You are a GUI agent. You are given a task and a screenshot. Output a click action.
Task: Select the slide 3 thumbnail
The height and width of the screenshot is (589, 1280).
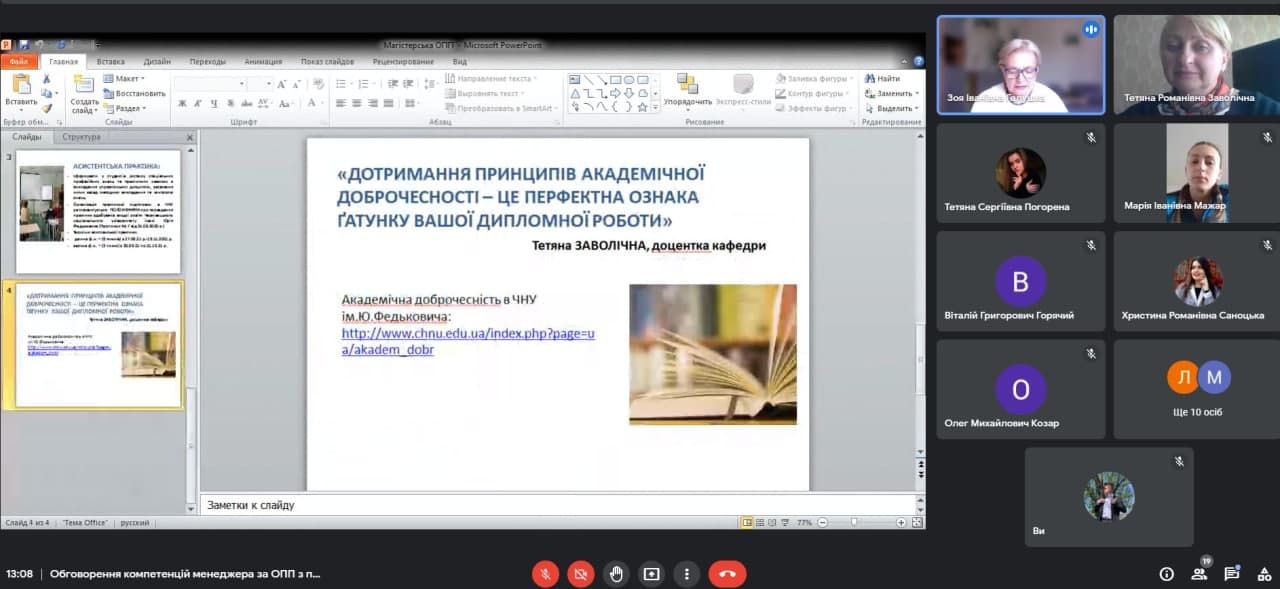[x=99, y=211]
